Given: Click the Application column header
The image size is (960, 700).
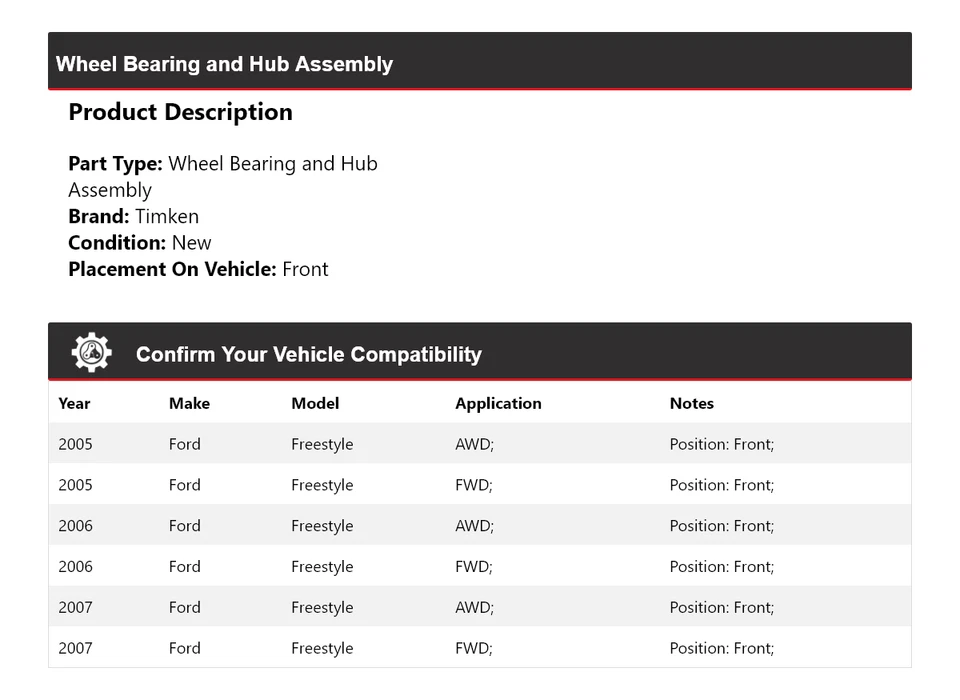Looking at the screenshot, I should tap(498, 404).
